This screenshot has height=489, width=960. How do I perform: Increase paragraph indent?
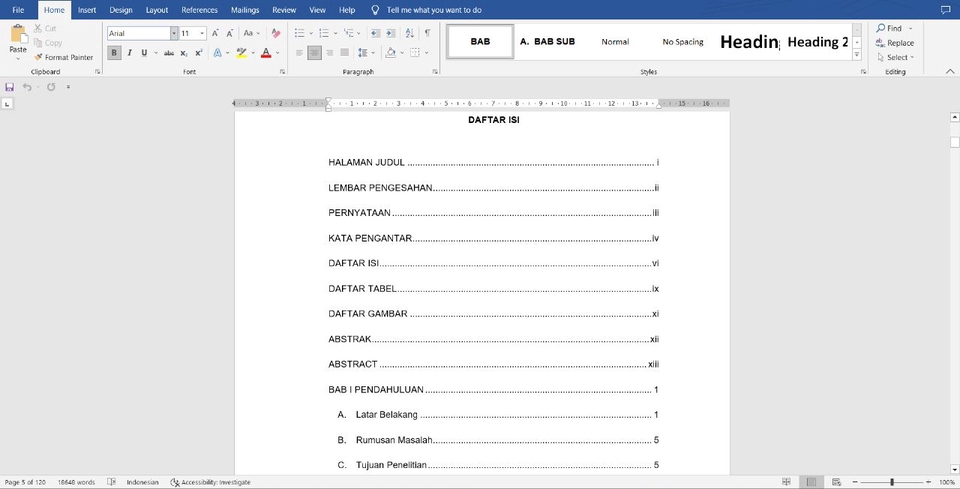click(x=390, y=33)
